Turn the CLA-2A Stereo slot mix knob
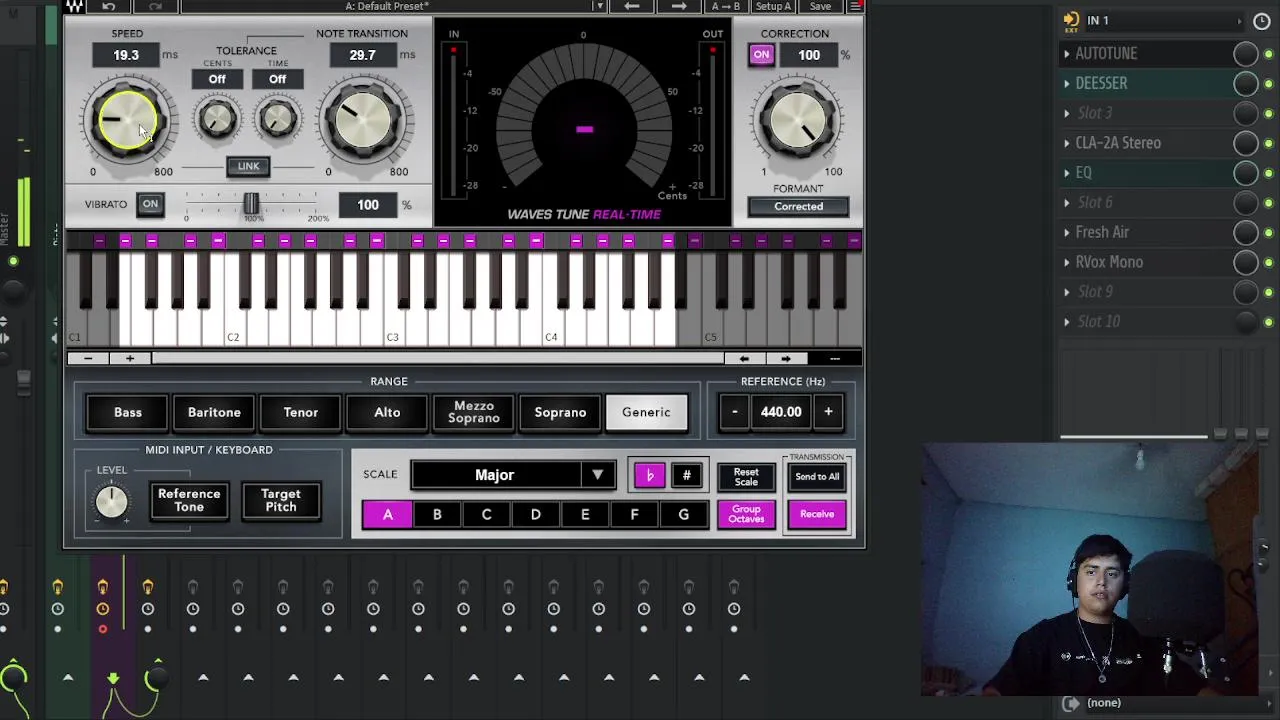 click(x=1245, y=144)
